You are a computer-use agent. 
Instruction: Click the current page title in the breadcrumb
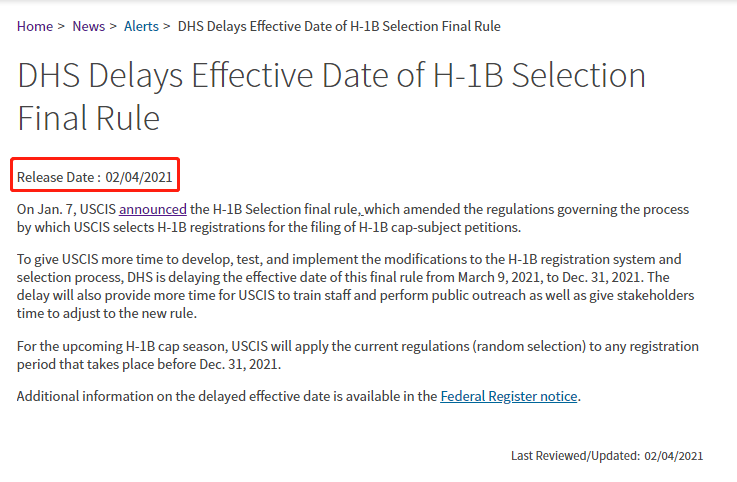point(339,26)
